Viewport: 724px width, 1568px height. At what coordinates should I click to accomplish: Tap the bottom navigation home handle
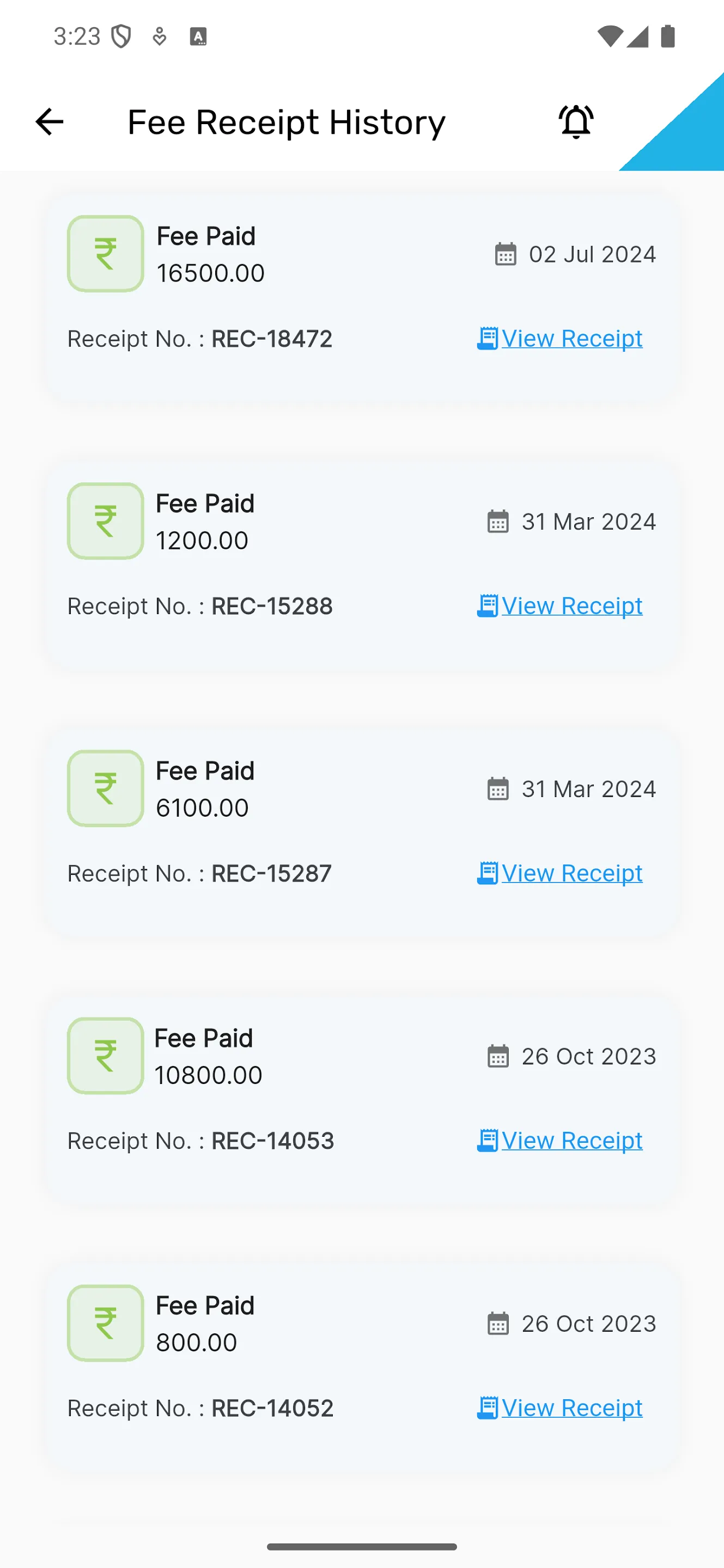pos(362,1547)
